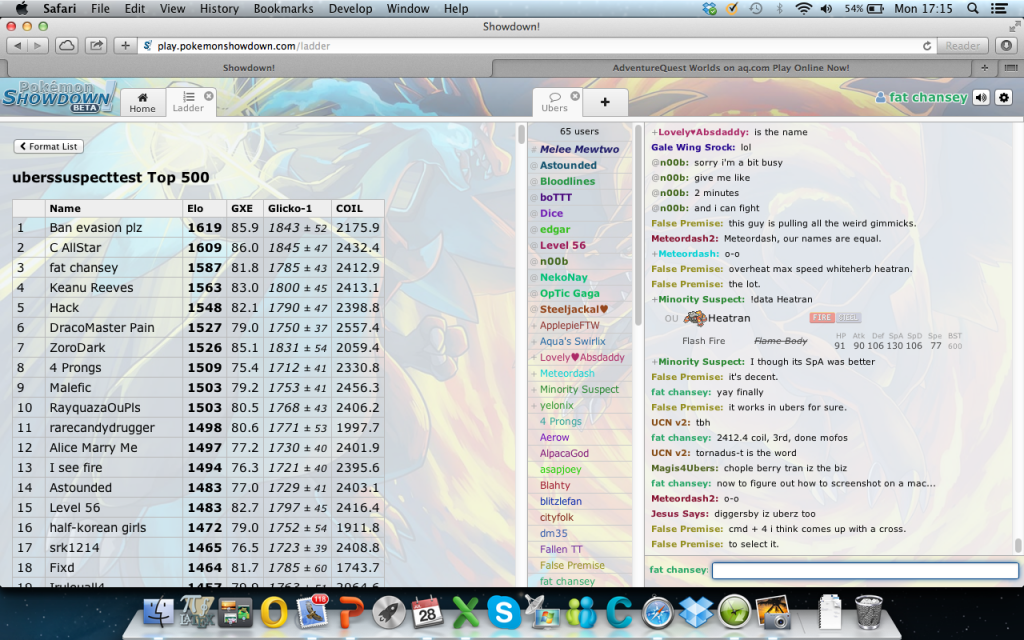This screenshot has width=1024, height=640.
Task: Click the Safari share button
Action: [96, 46]
